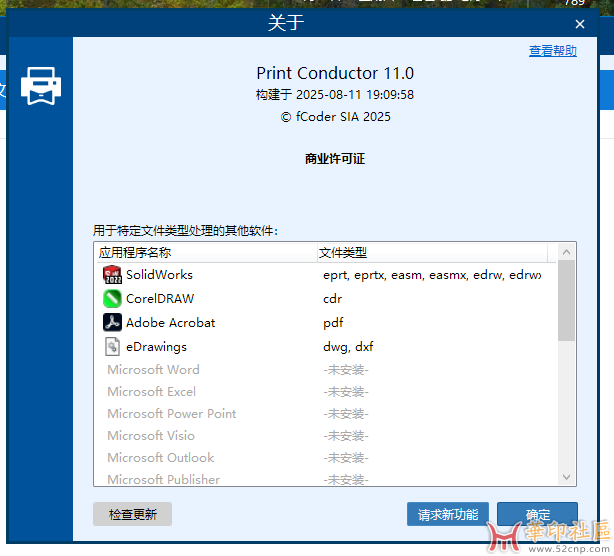Select the Microsoft Publisher row
The image size is (614, 556).
pos(325,479)
